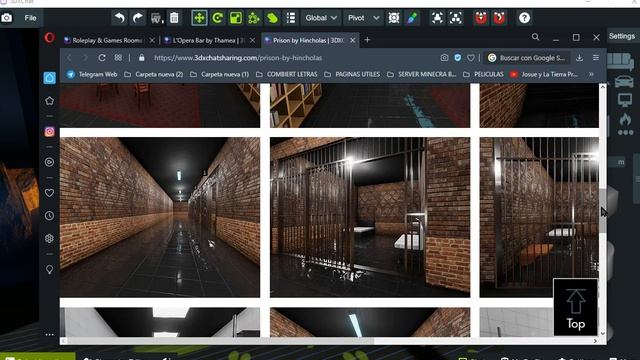Open Instagram in the sidebar
The image size is (640, 360).
tap(49, 131)
